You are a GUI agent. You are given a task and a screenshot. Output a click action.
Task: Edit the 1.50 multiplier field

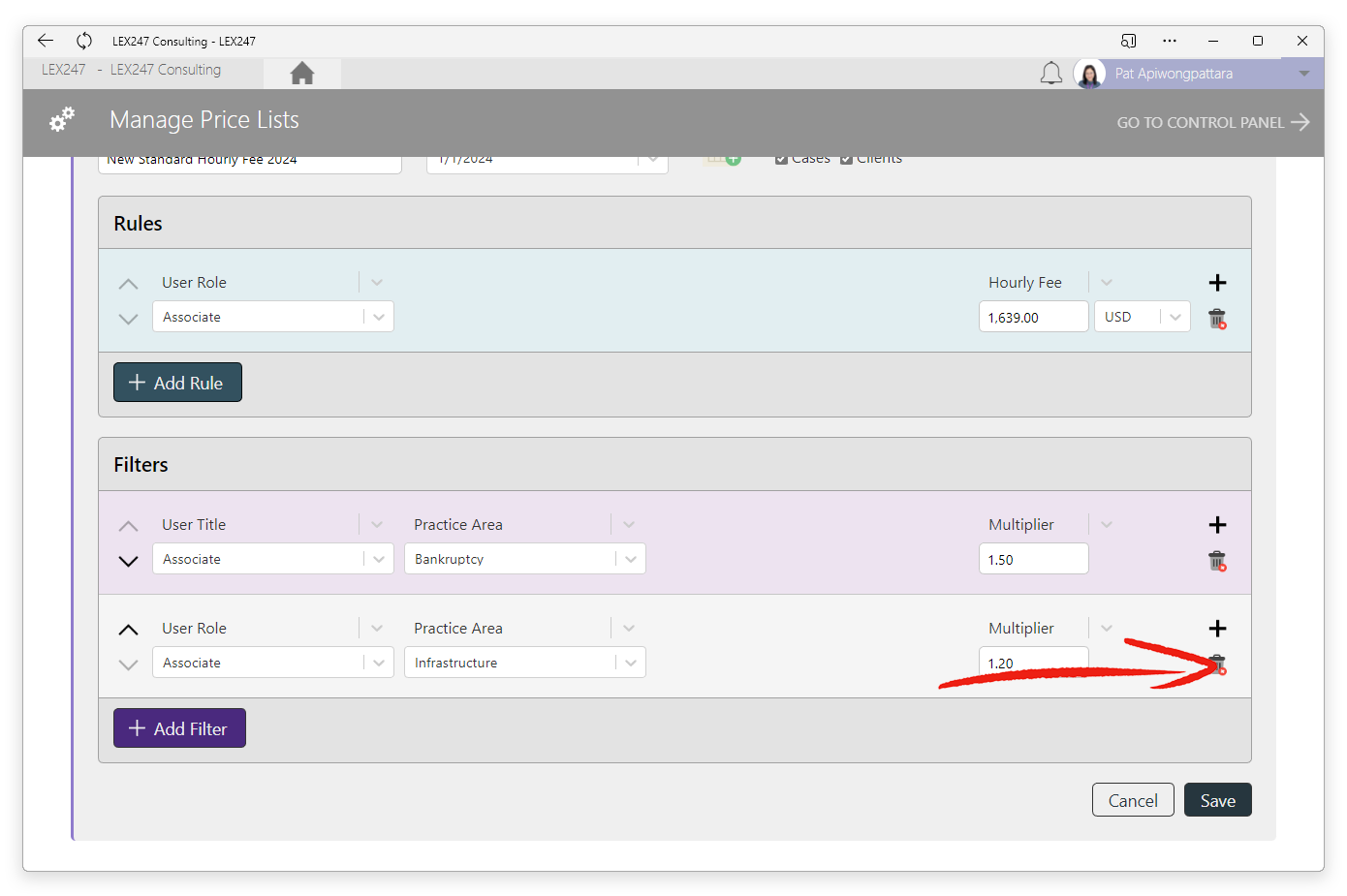1034,559
